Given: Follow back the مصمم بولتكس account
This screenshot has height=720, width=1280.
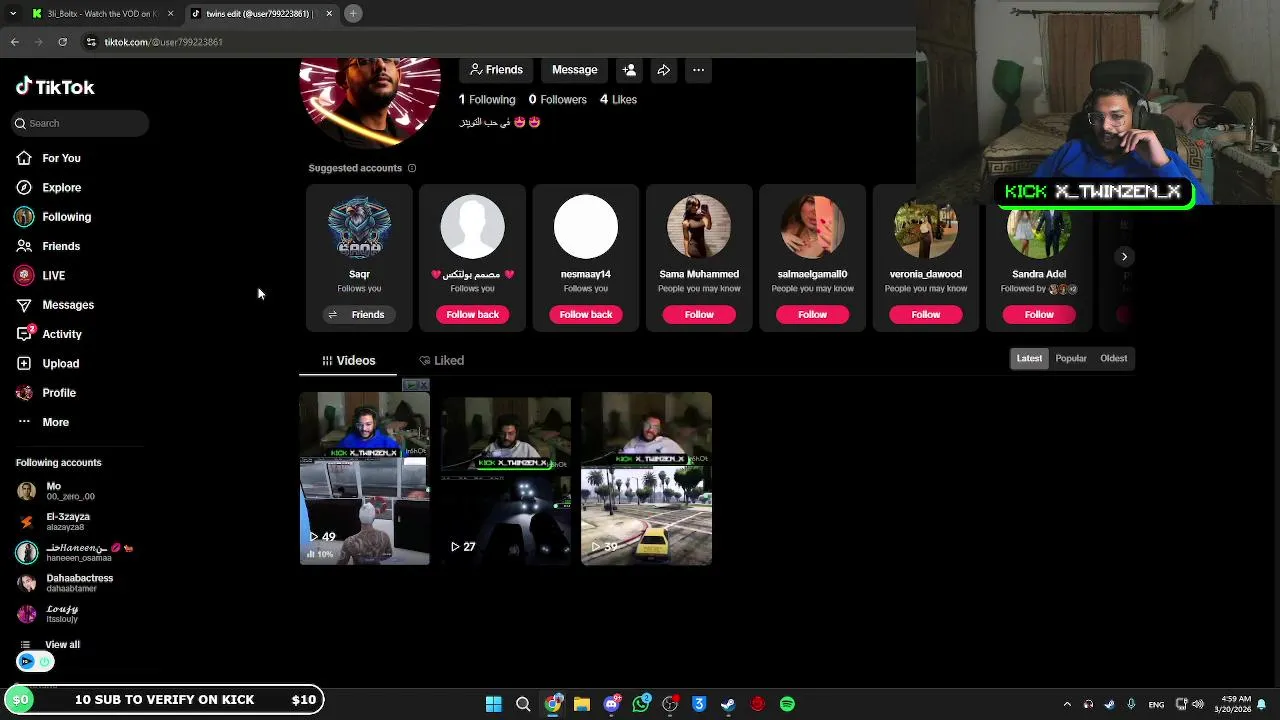Looking at the screenshot, I should pos(472,315).
